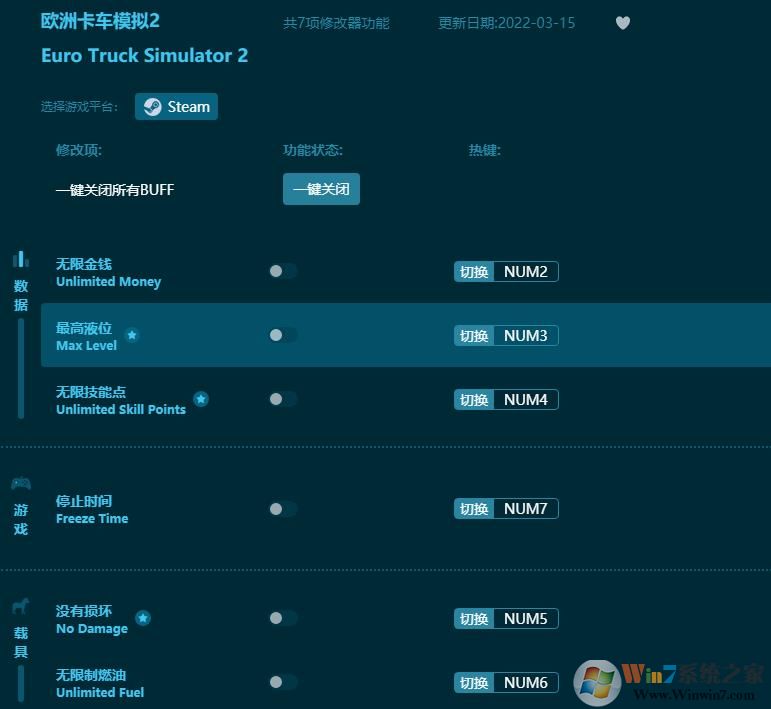Click the 修改项 column header
771x709 pixels.
tap(79, 149)
